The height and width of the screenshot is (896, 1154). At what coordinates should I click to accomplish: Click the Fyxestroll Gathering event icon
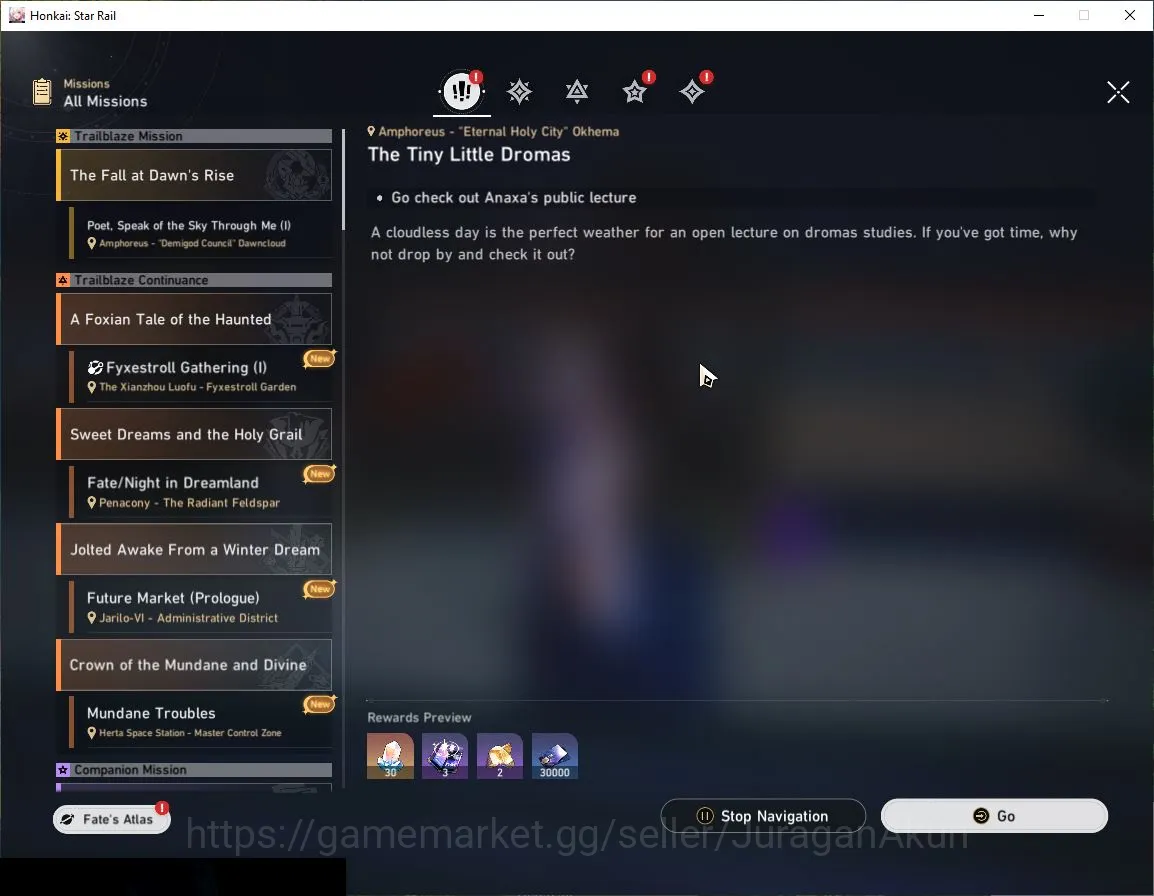95,367
